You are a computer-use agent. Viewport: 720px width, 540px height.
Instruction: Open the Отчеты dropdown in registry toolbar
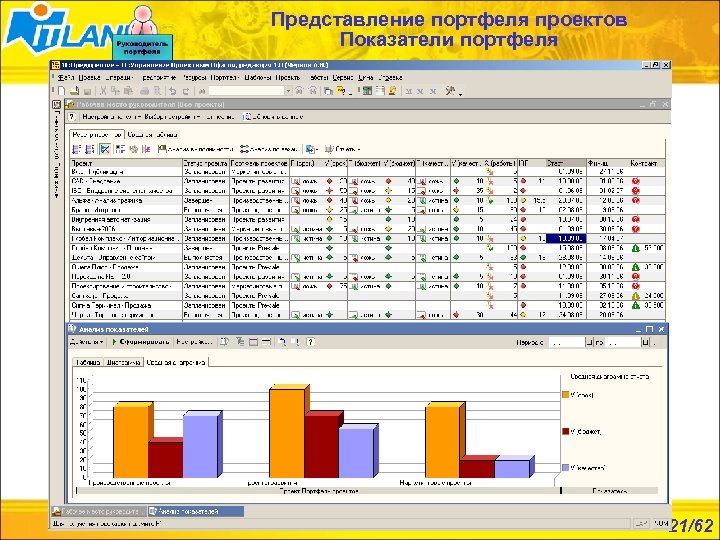tap(343, 149)
